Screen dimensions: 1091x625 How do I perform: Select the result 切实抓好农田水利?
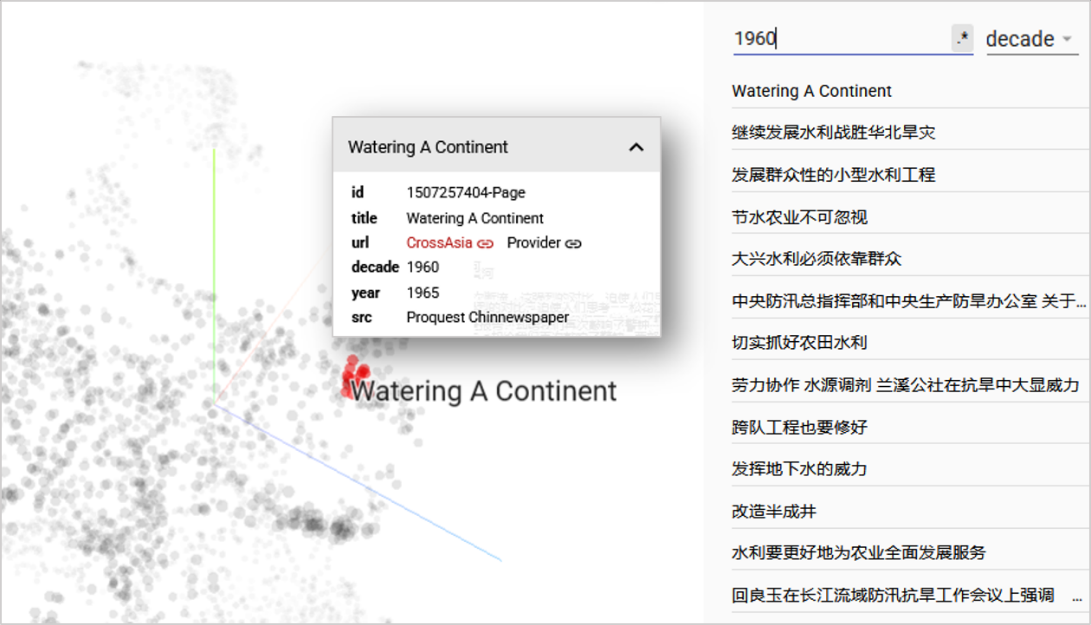point(799,343)
